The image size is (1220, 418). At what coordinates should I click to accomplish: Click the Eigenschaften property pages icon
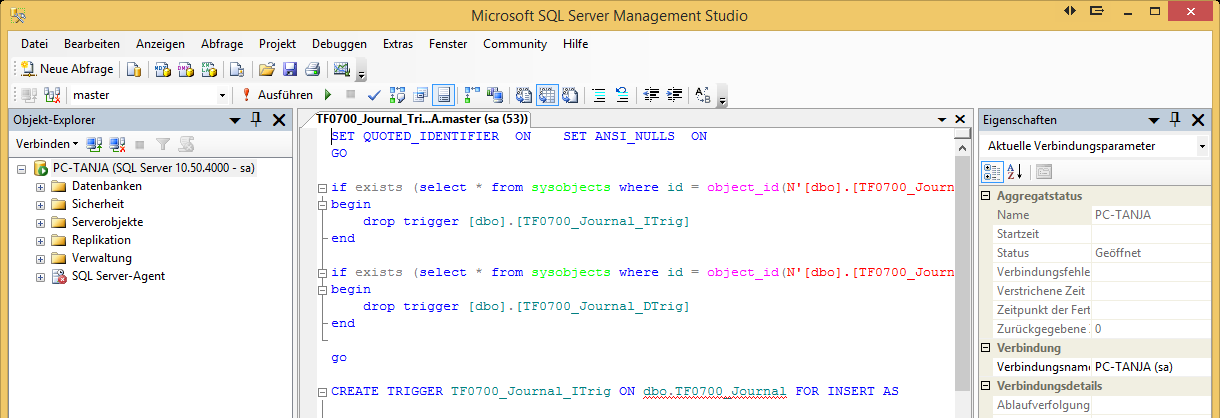(1043, 171)
